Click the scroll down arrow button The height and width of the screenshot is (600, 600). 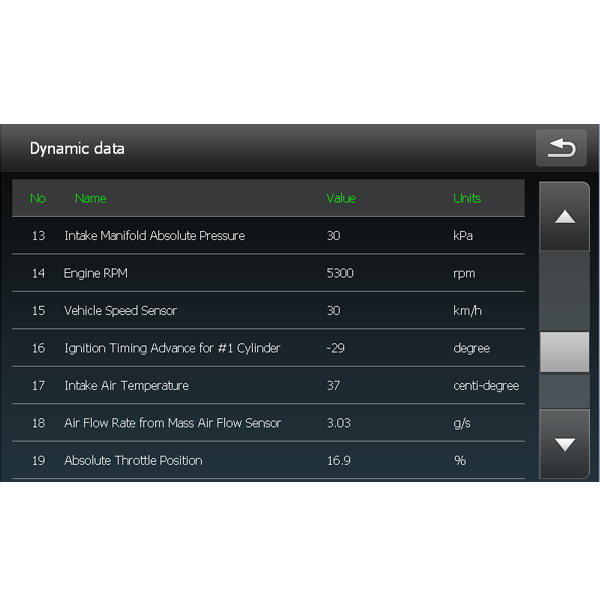[564, 444]
